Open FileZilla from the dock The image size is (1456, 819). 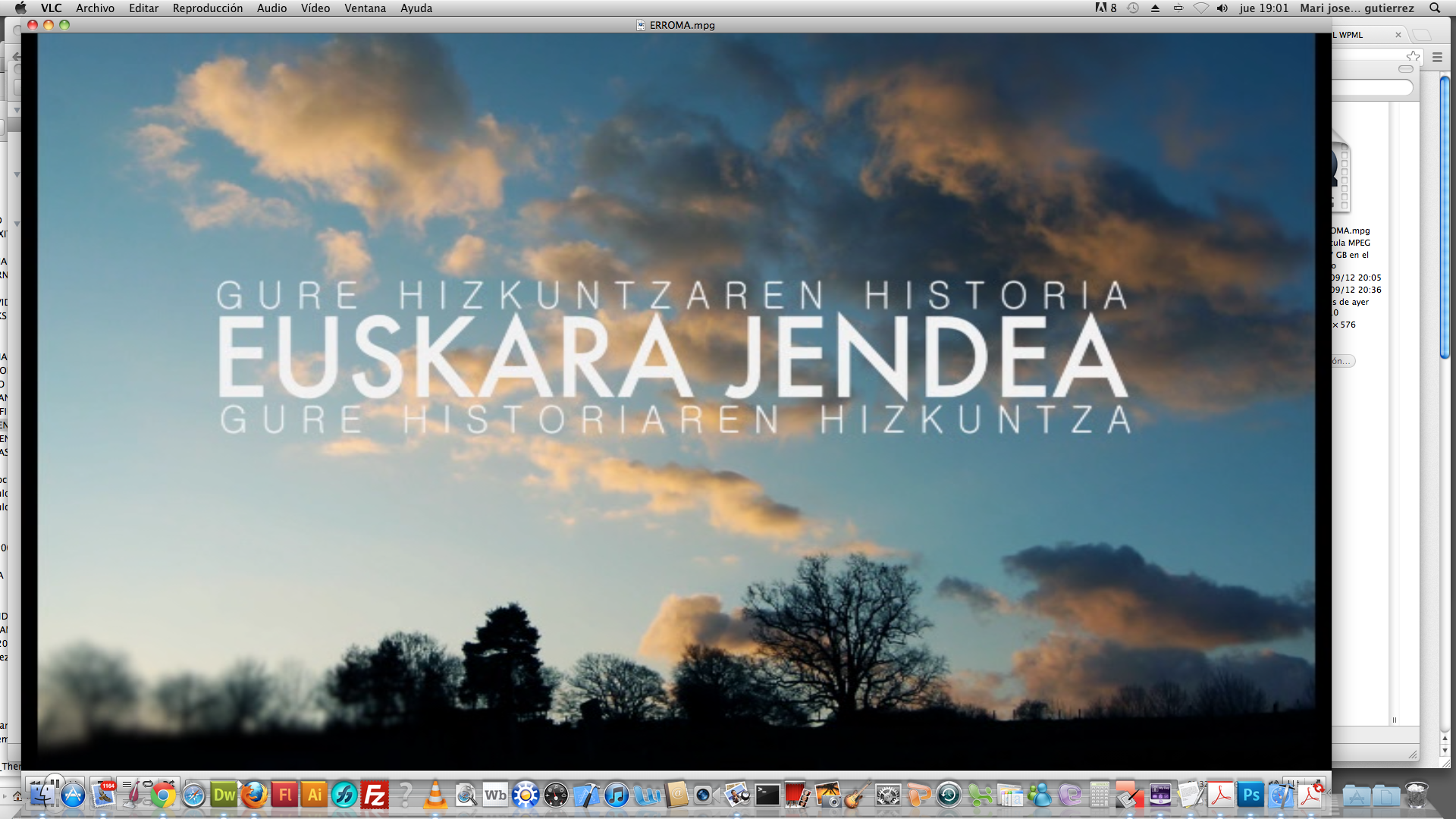[x=375, y=795]
